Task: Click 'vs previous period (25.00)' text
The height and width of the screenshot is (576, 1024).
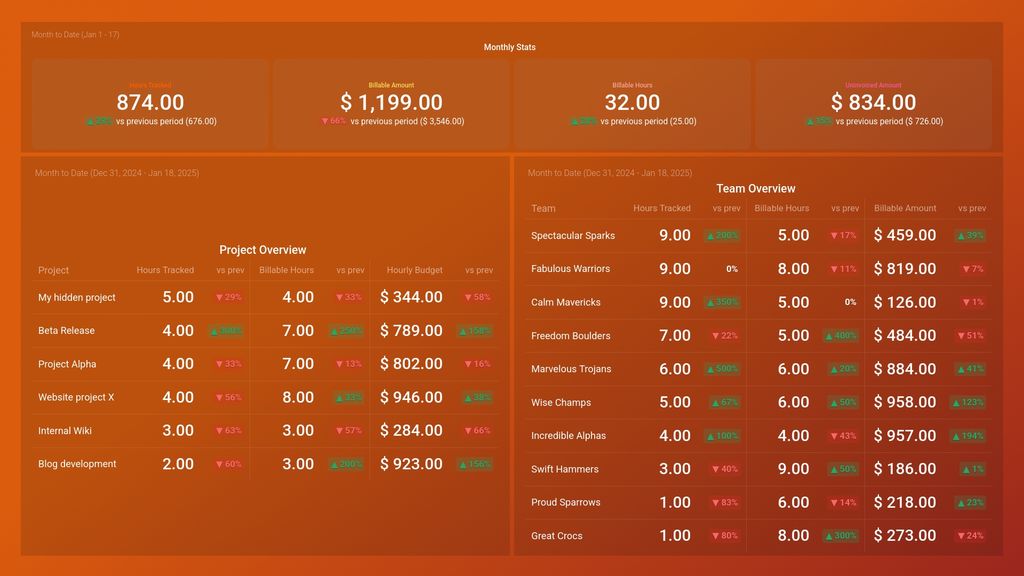Action: (648, 121)
